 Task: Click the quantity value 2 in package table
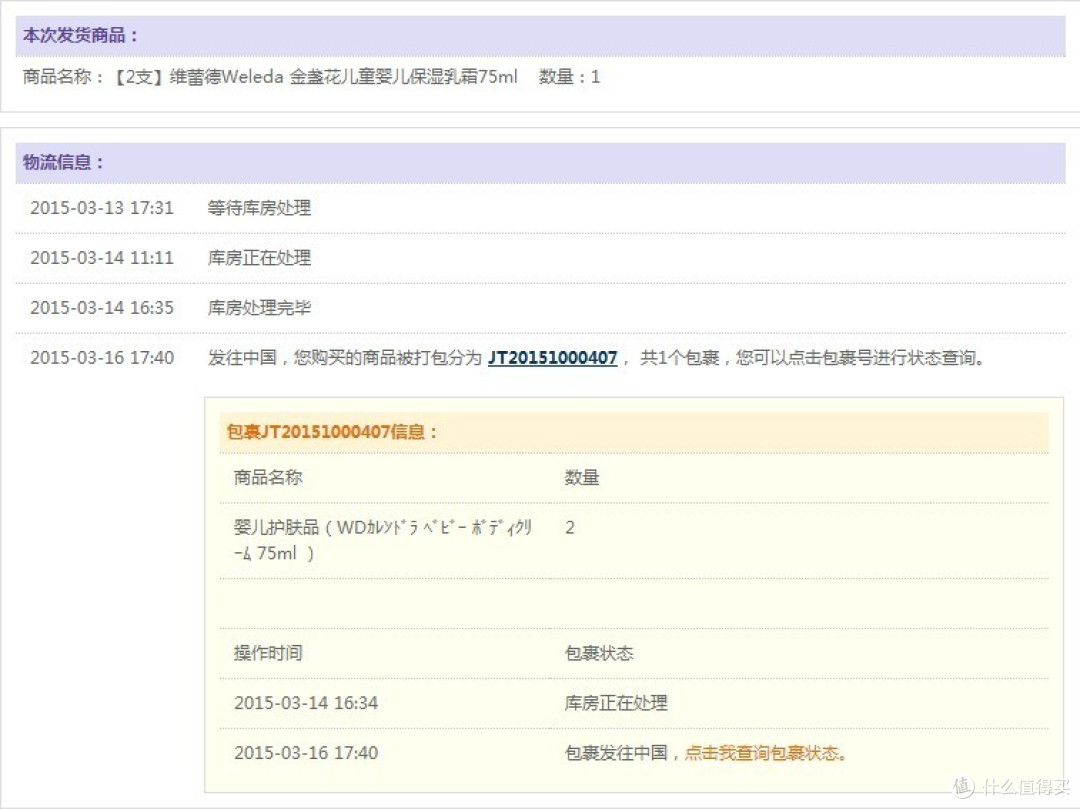click(570, 527)
